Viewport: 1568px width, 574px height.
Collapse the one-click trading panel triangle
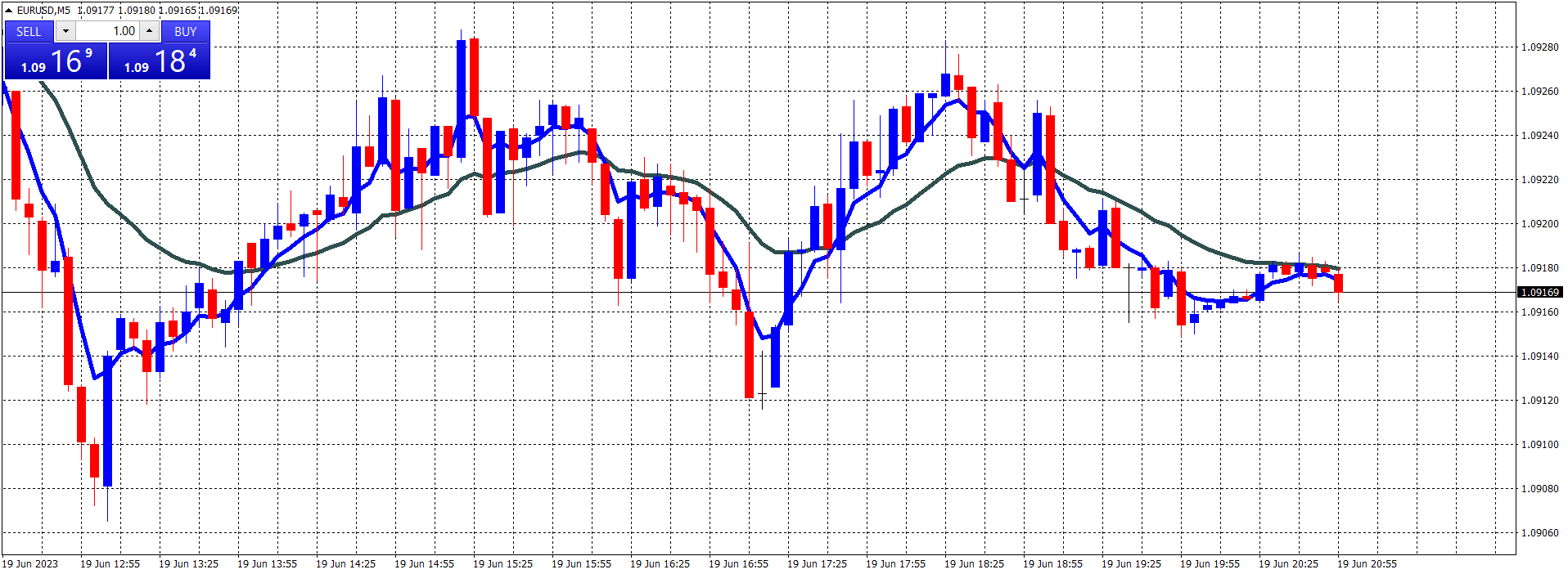(x=8, y=11)
